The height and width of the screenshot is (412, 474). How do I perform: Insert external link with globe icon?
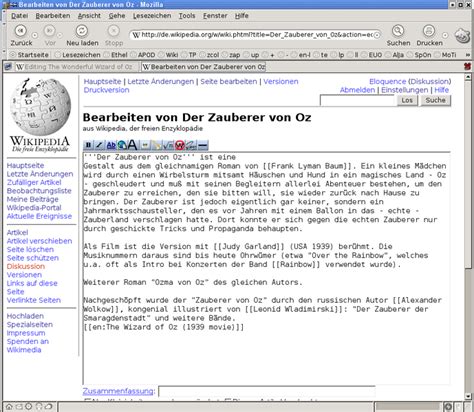coord(122,145)
